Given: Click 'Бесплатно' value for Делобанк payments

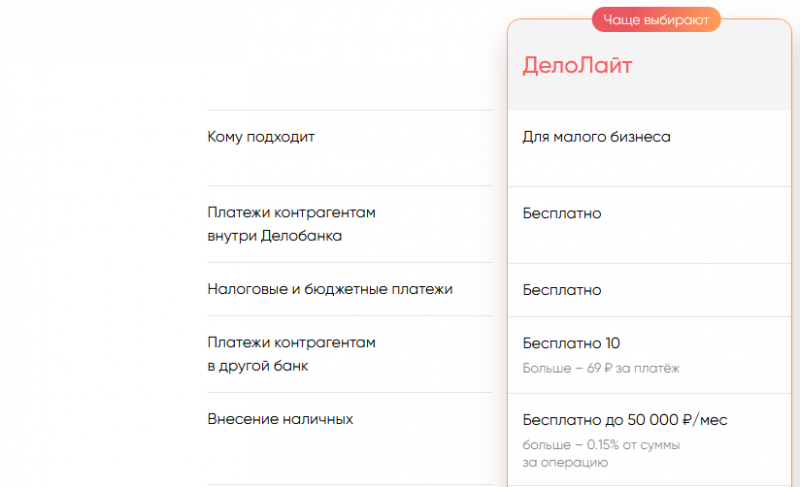Looking at the screenshot, I should (x=562, y=213).
